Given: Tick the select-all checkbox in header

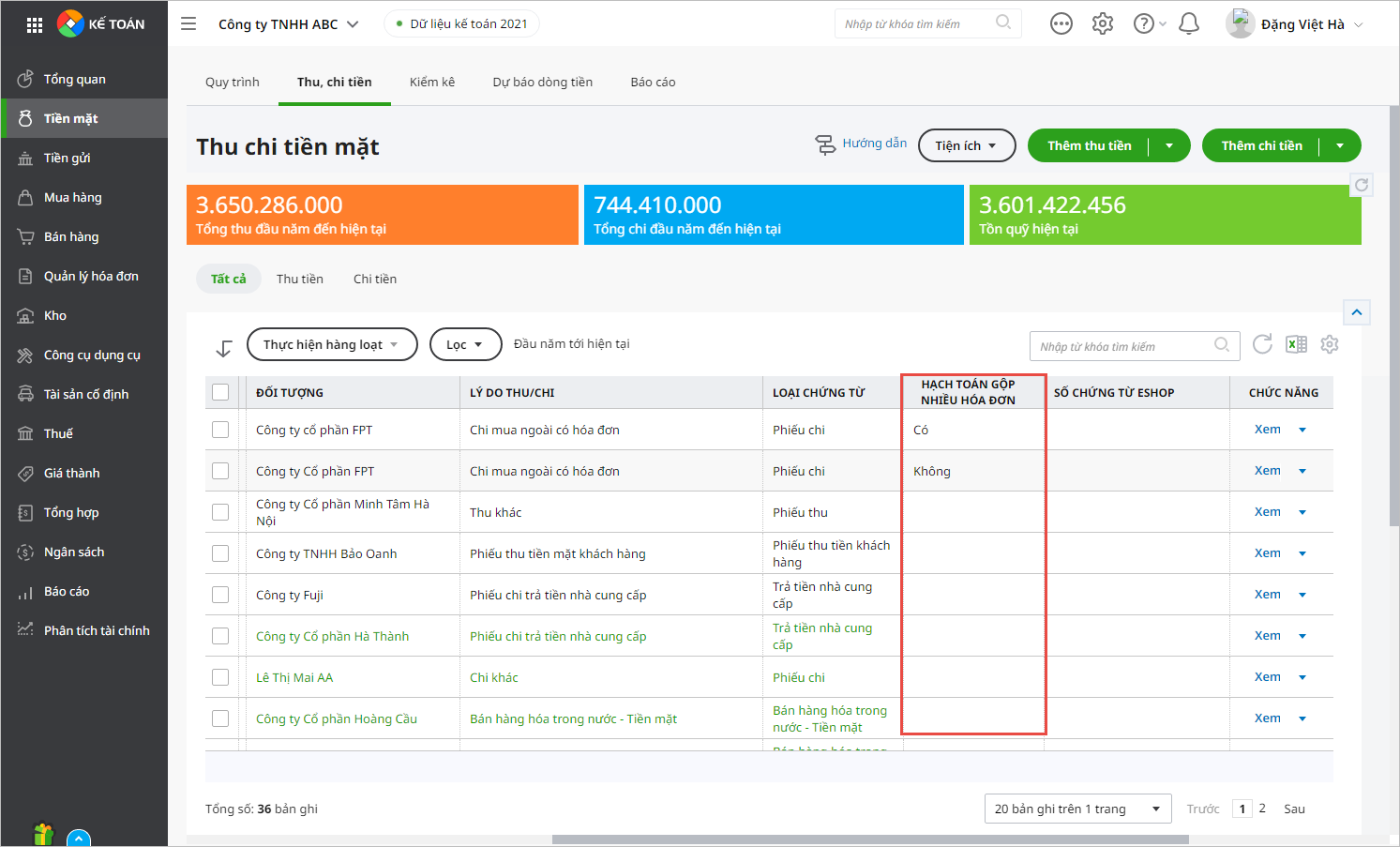Looking at the screenshot, I should 220,392.
